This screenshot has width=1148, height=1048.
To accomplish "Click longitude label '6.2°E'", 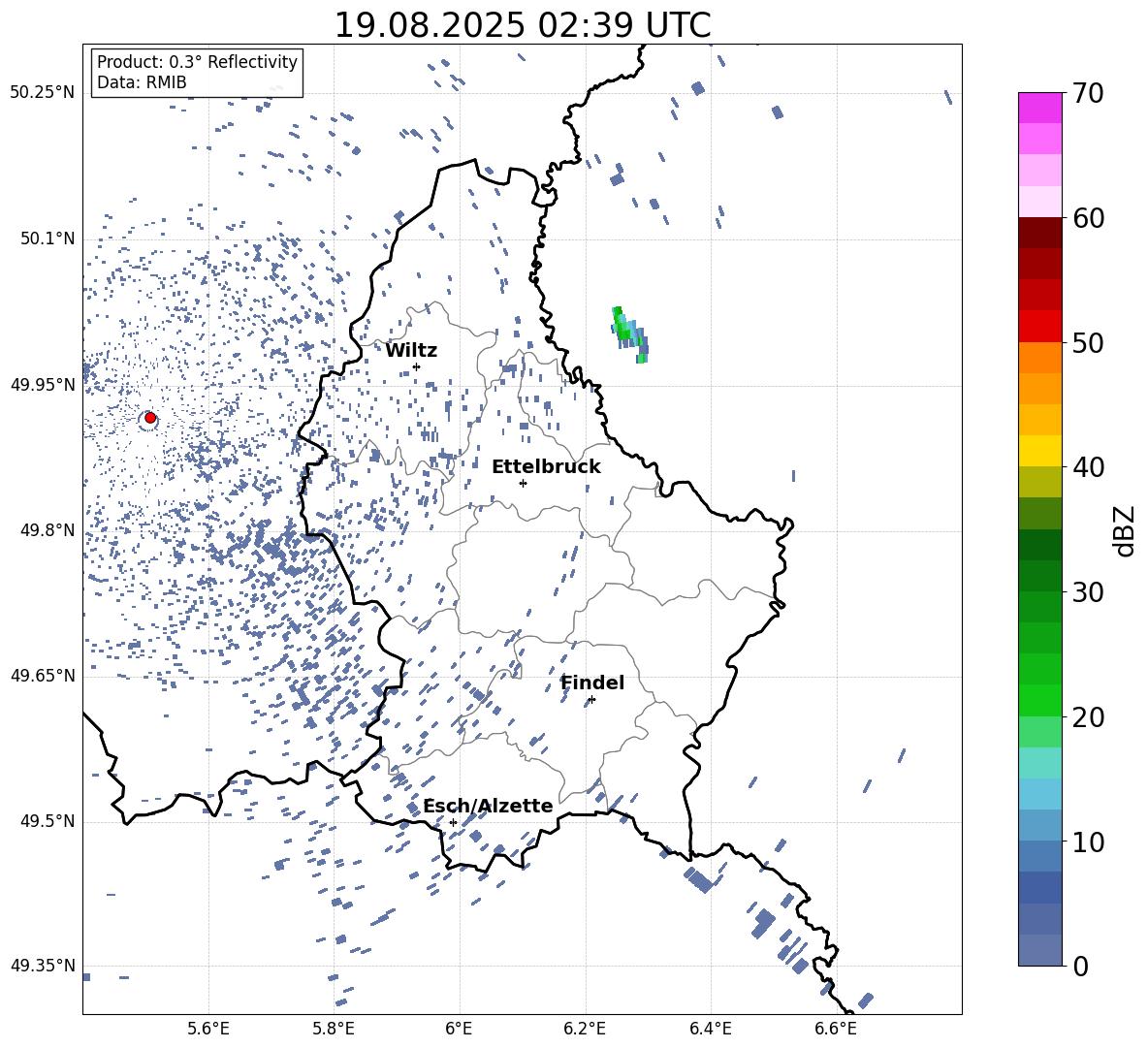I will (x=585, y=1029).
